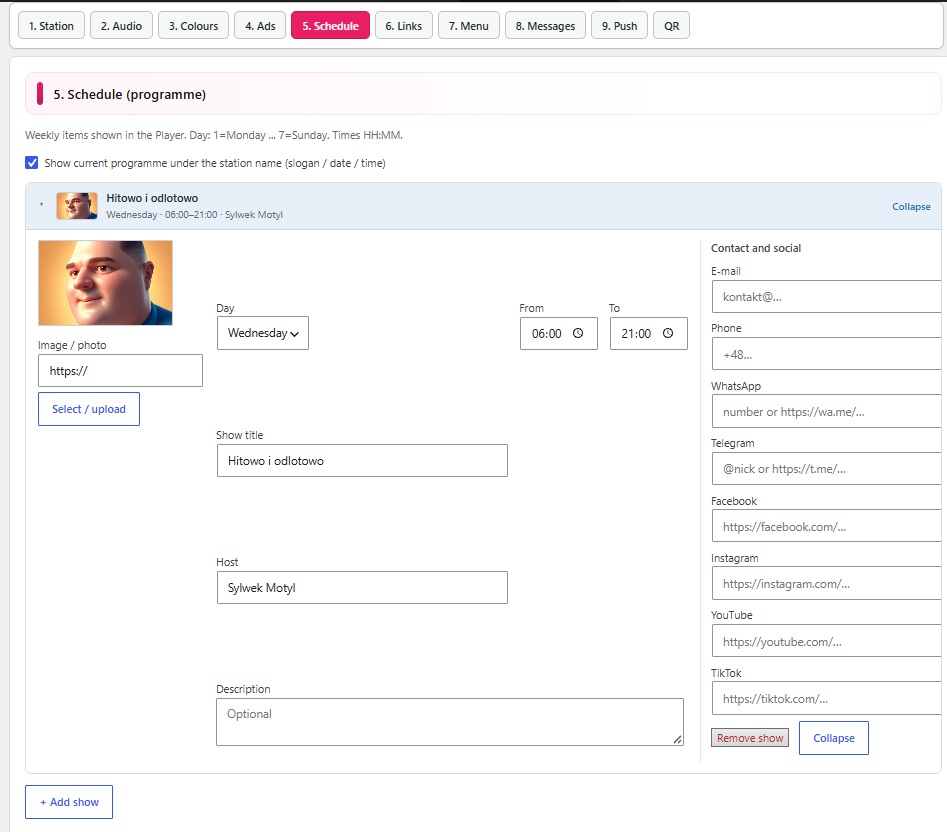
Task: Open the From time picker clock icon
Action: pos(578,333)
